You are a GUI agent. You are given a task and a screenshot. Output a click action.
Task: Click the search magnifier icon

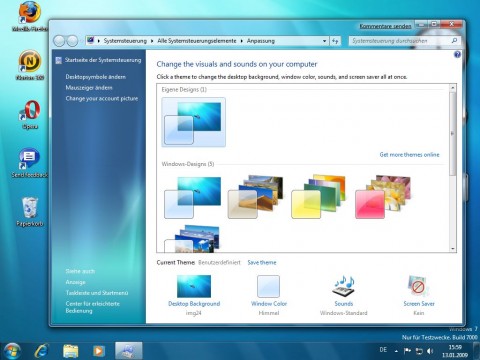tap(454, 41)
